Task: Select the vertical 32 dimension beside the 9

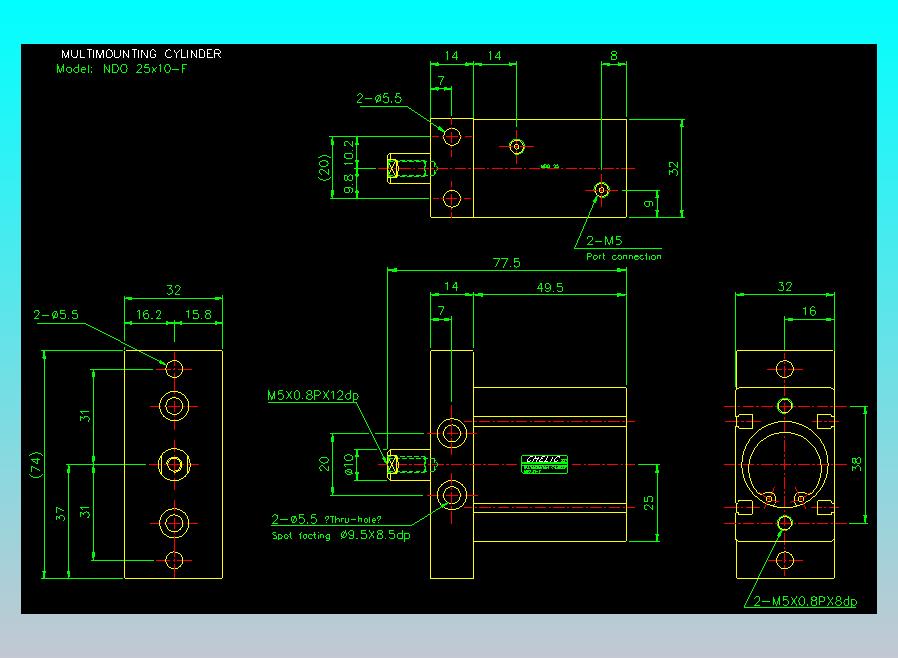Action: pos(674,168)
